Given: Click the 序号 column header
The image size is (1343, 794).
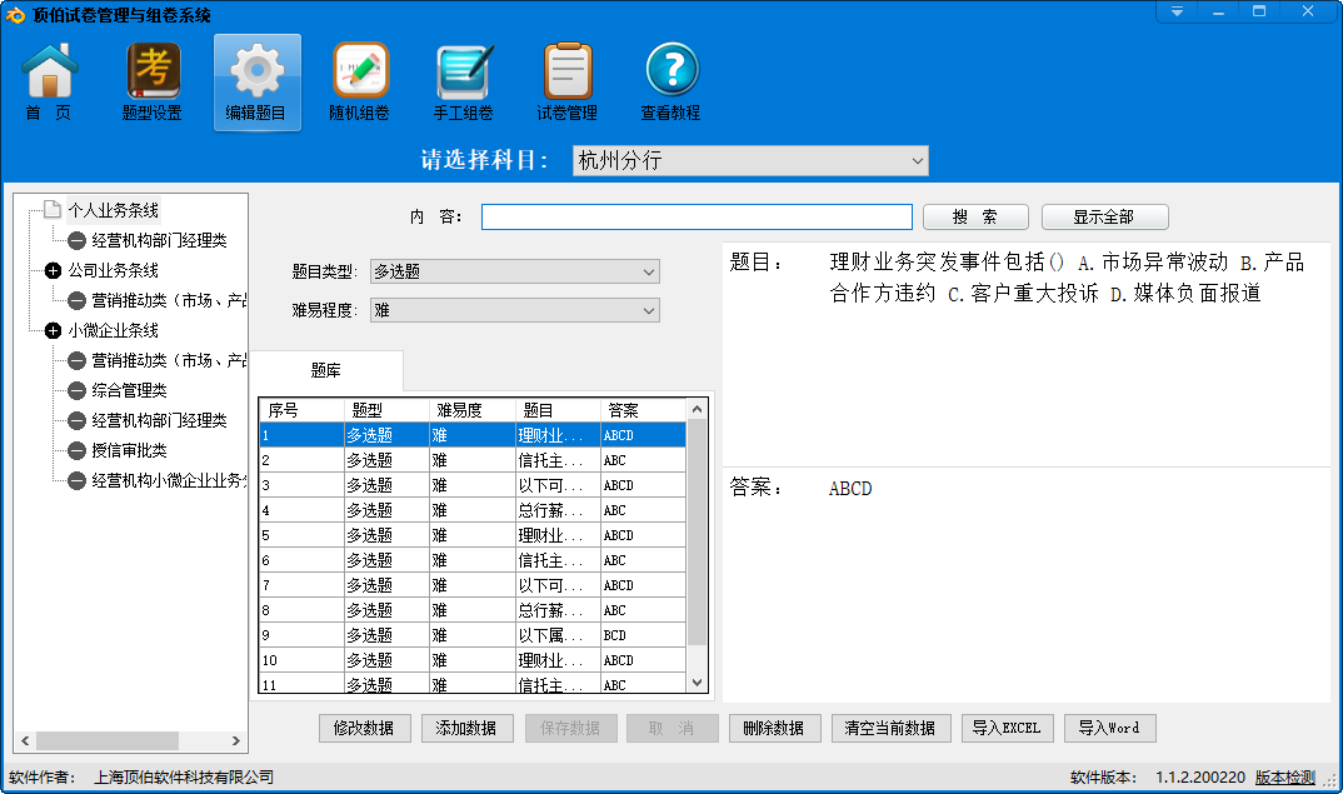Looking at the screenshot, I should [x=301, y=410].
